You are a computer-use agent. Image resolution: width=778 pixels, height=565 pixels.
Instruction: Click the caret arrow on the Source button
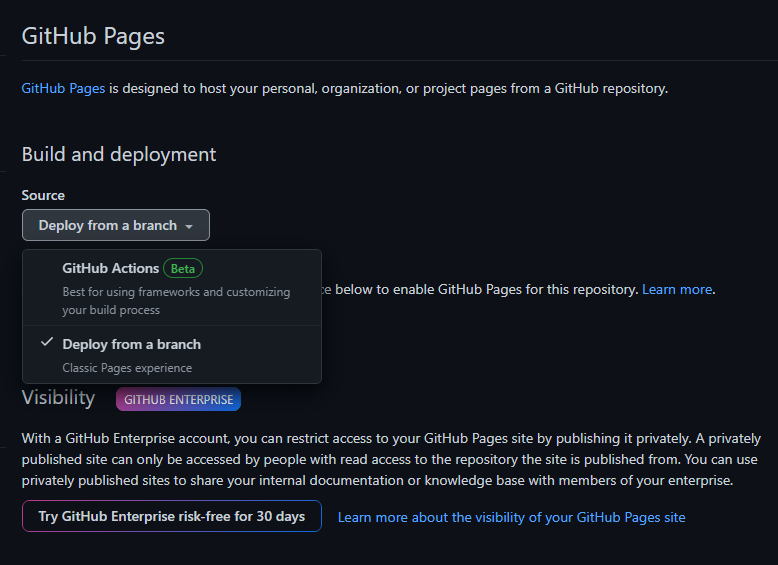[x=188, y=226]
